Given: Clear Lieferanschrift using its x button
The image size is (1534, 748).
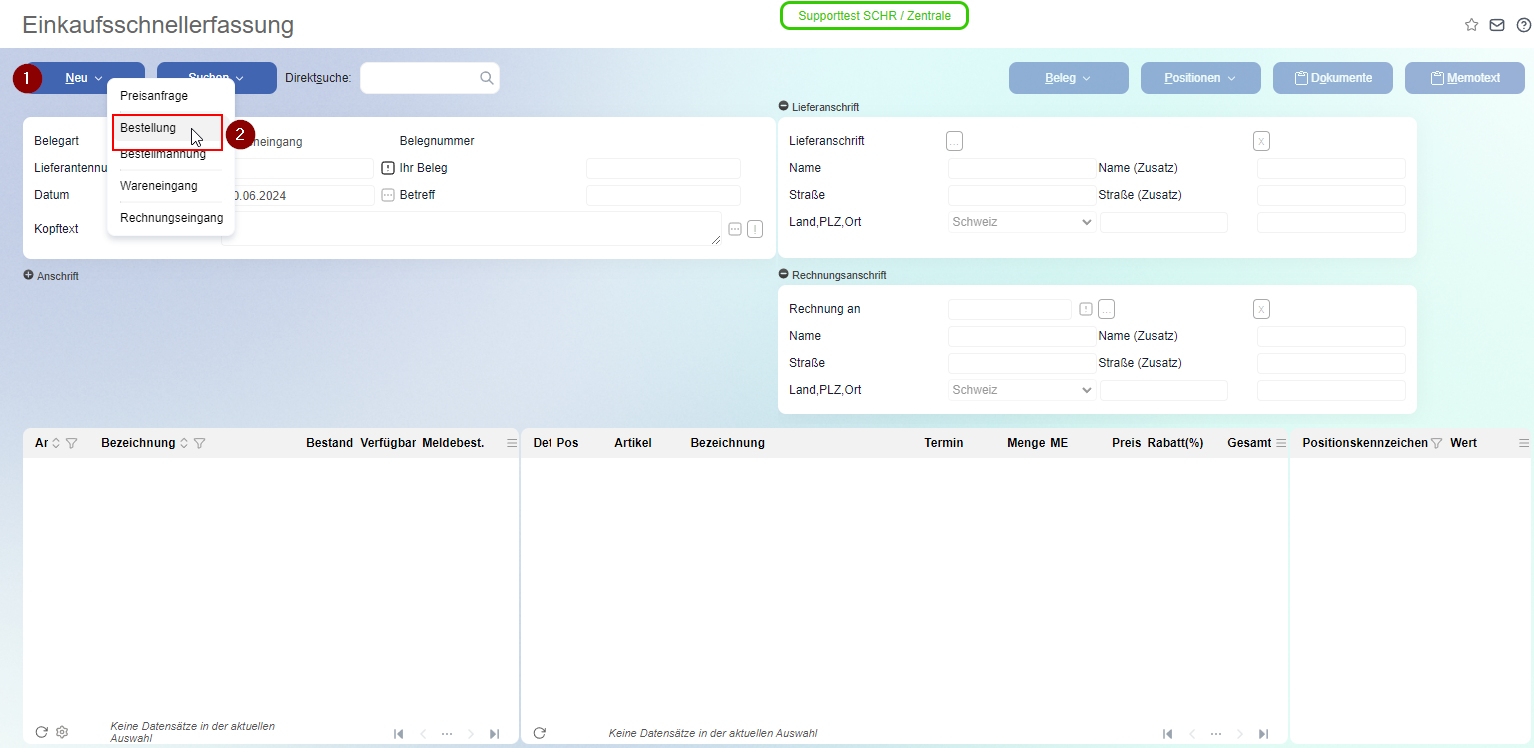Looking at the screenshot, I should pyautogui.click(x=1261, y=141).
